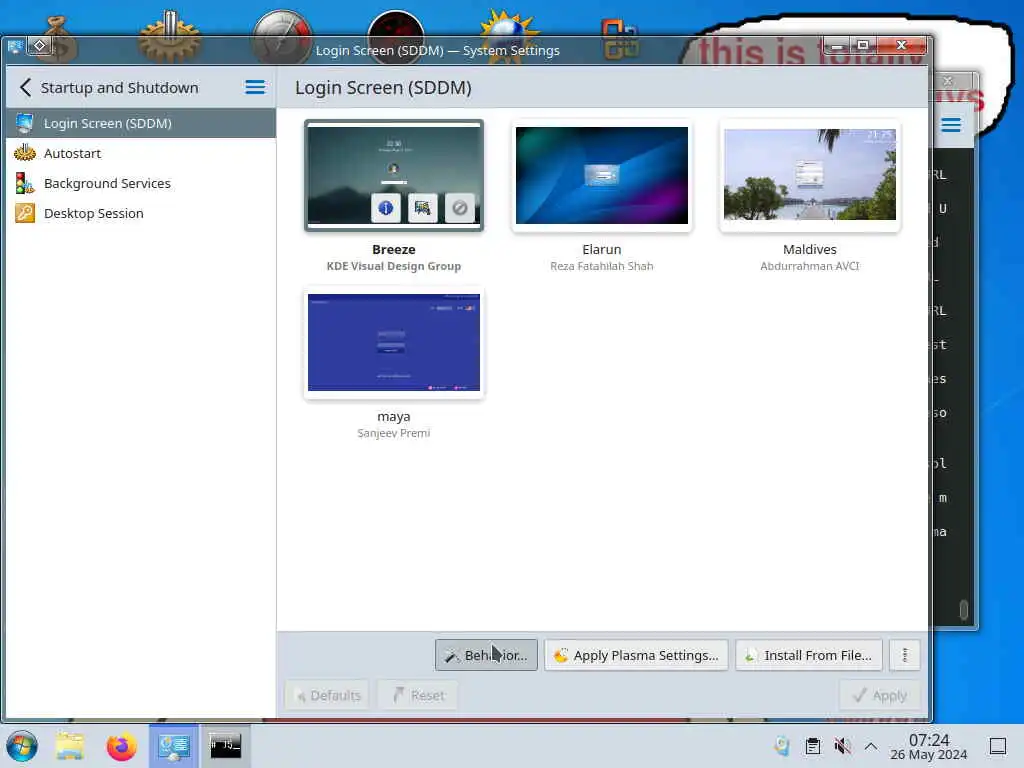Click the KDE Visual Design Group author text
This screenshot has width=1024, height=768.
click(394, 266)
